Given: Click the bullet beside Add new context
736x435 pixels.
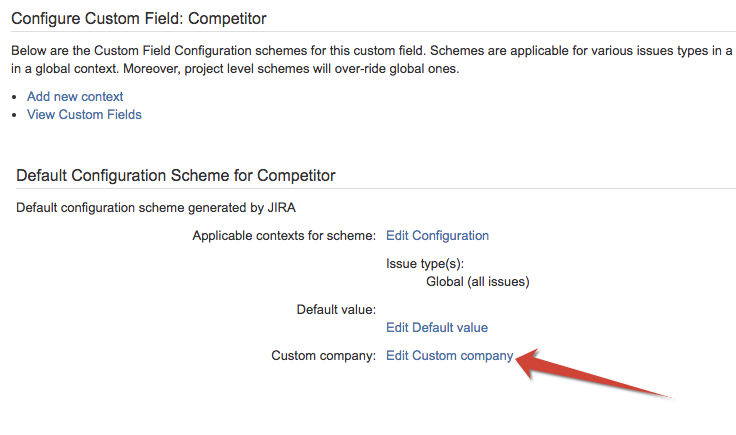Looking at the screenshot, I should click(14, 97).
